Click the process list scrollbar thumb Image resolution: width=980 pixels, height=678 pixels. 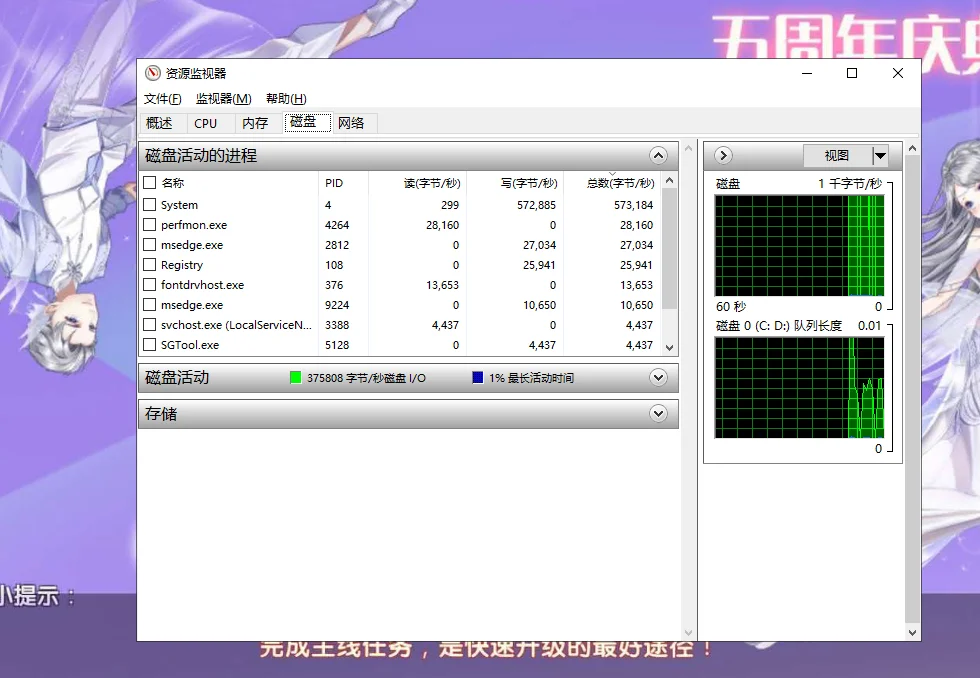click(x=669, y=248)
